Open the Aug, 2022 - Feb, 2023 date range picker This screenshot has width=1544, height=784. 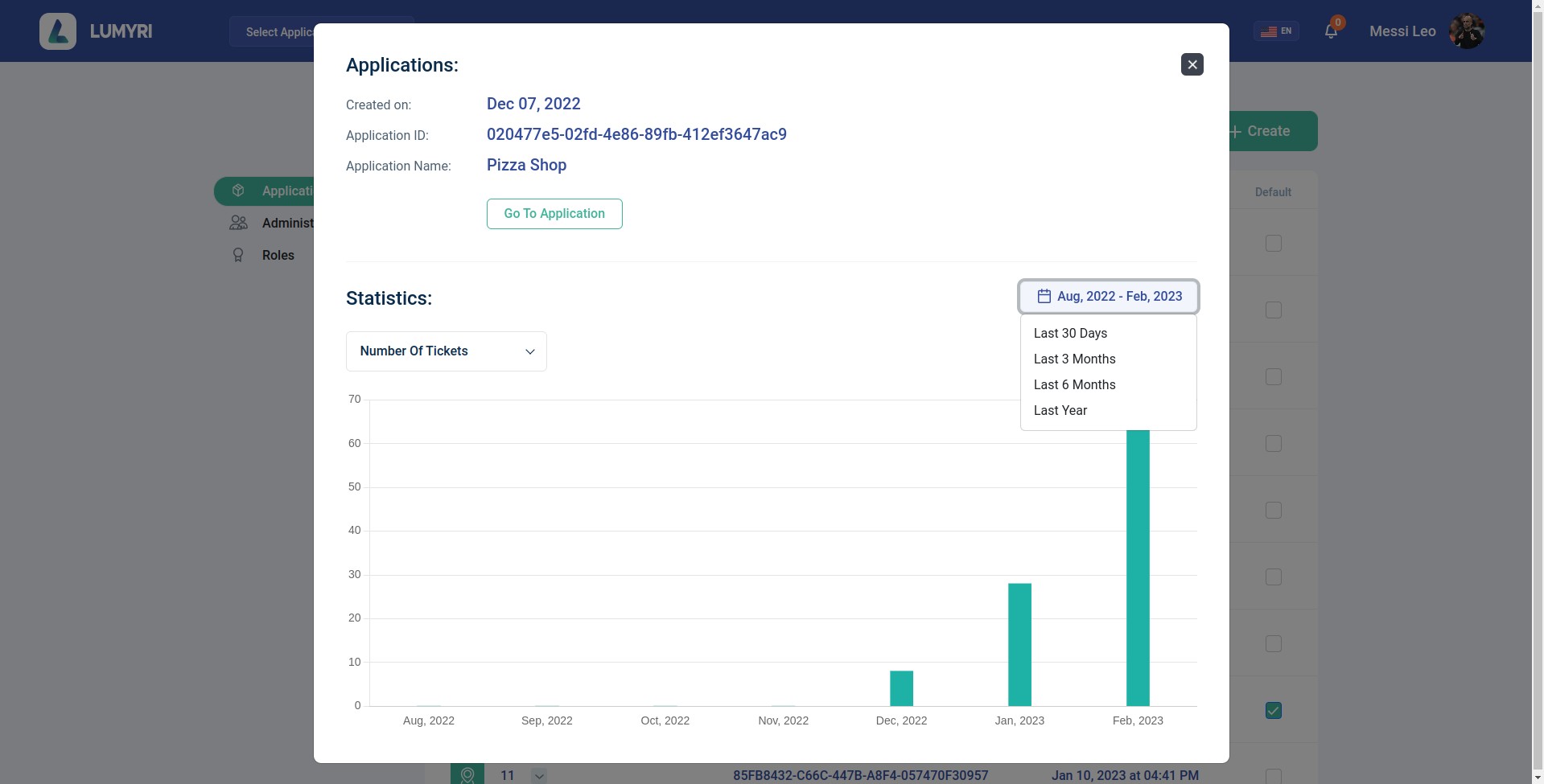click(1109, 297)
